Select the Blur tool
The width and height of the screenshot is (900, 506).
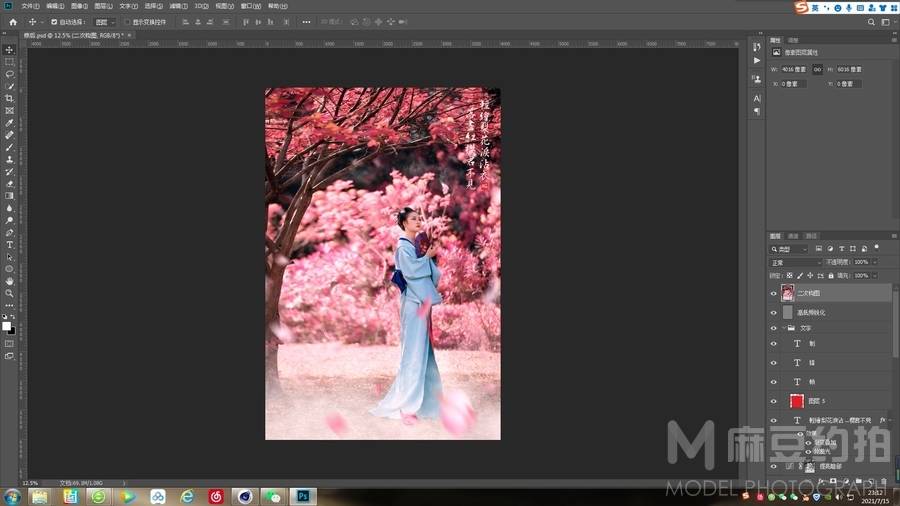click(9, 208)
